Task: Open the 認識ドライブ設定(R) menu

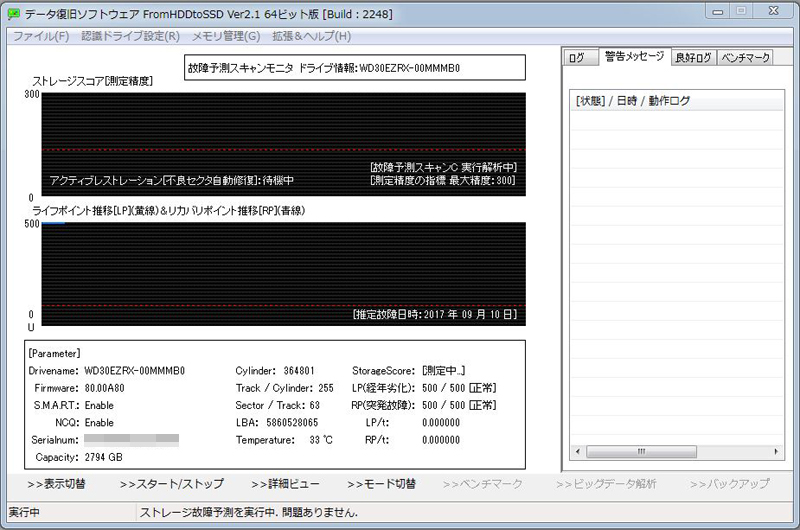Action: 131,36
